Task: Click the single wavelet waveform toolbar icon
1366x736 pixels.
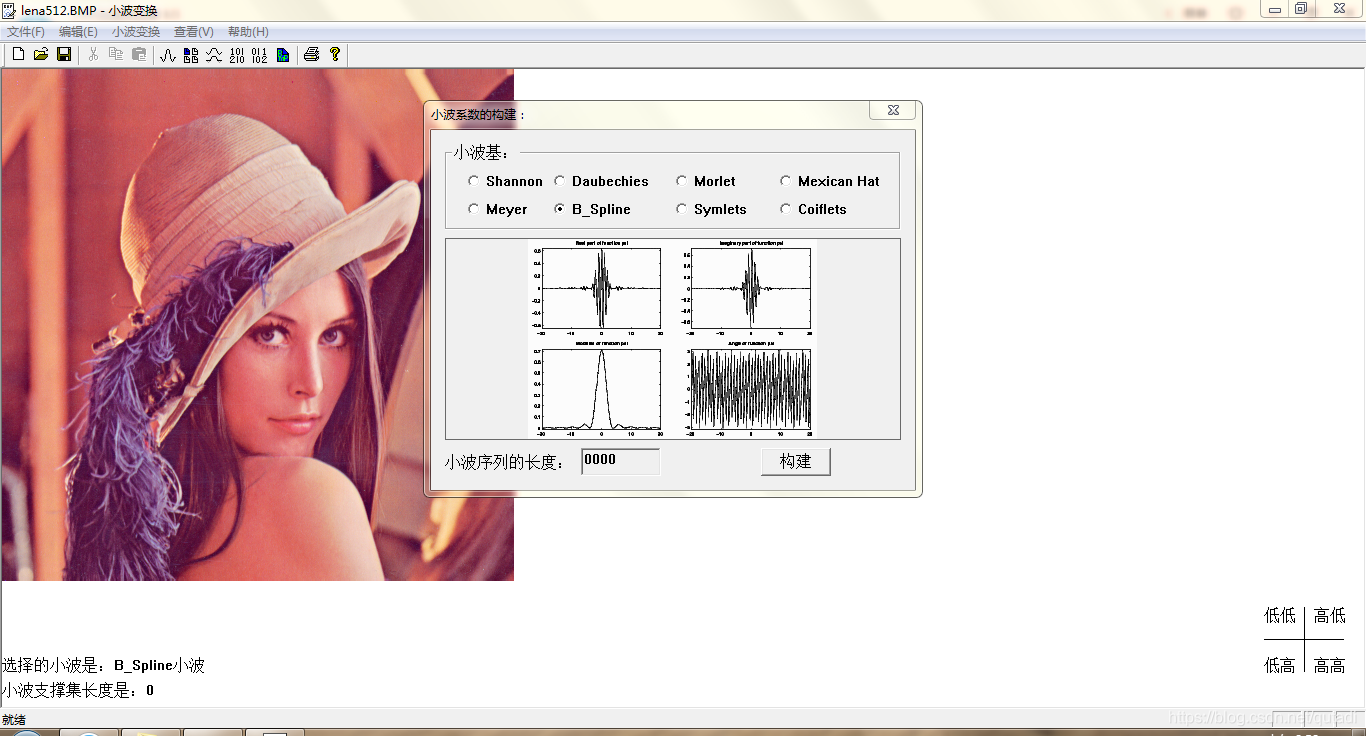Action: click(168, 54)
